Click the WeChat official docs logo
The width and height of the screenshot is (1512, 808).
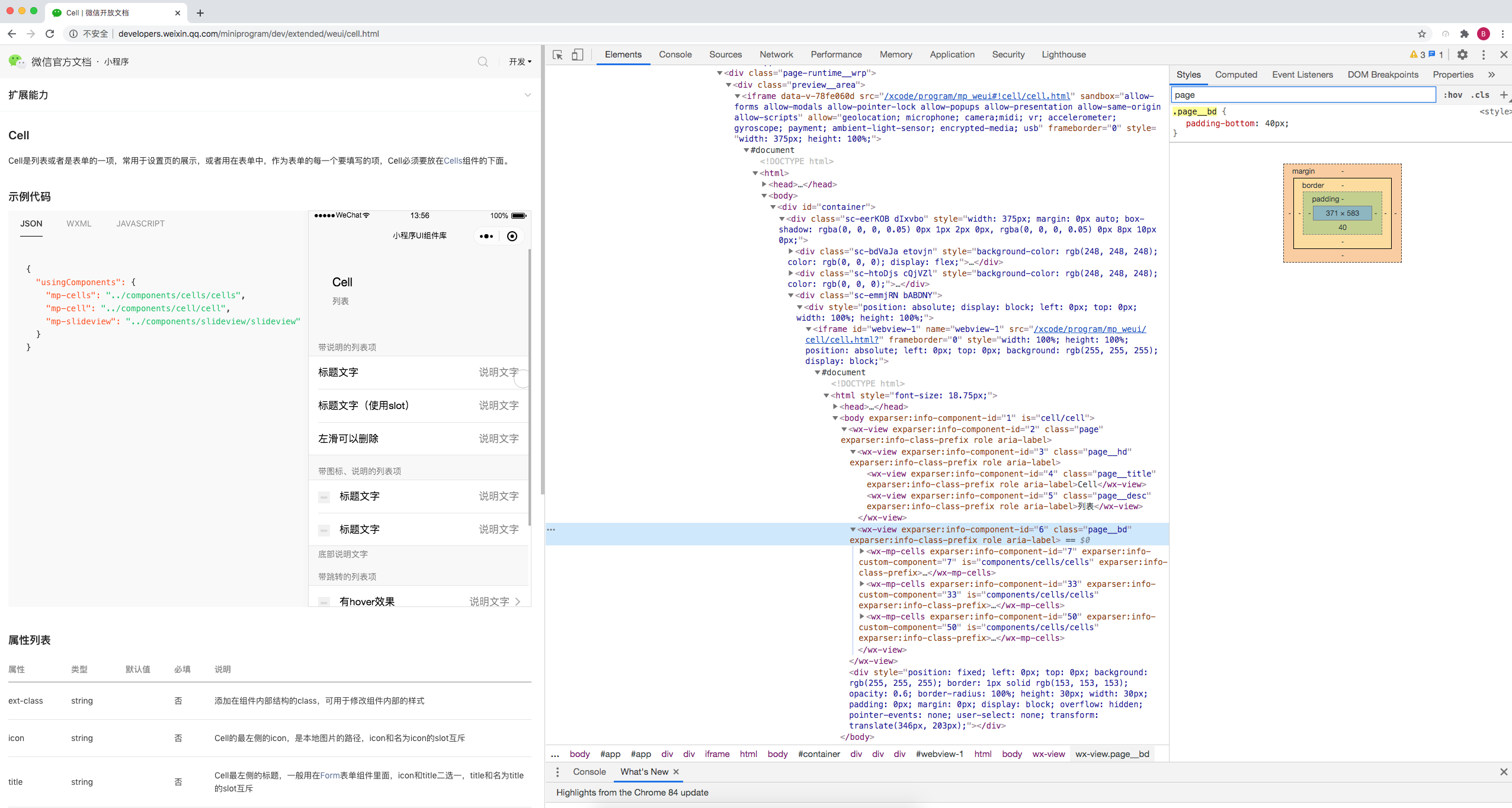click(15, 61)
